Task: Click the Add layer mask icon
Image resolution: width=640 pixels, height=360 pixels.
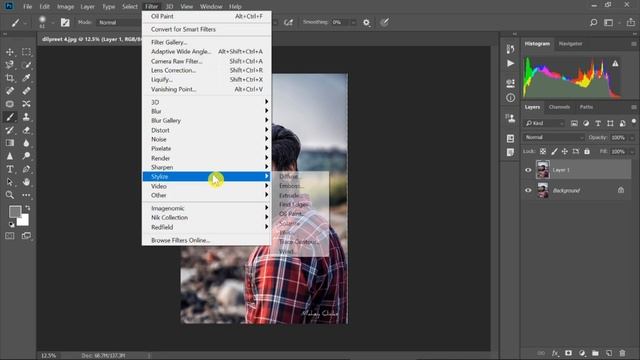Action: point(569,353)
